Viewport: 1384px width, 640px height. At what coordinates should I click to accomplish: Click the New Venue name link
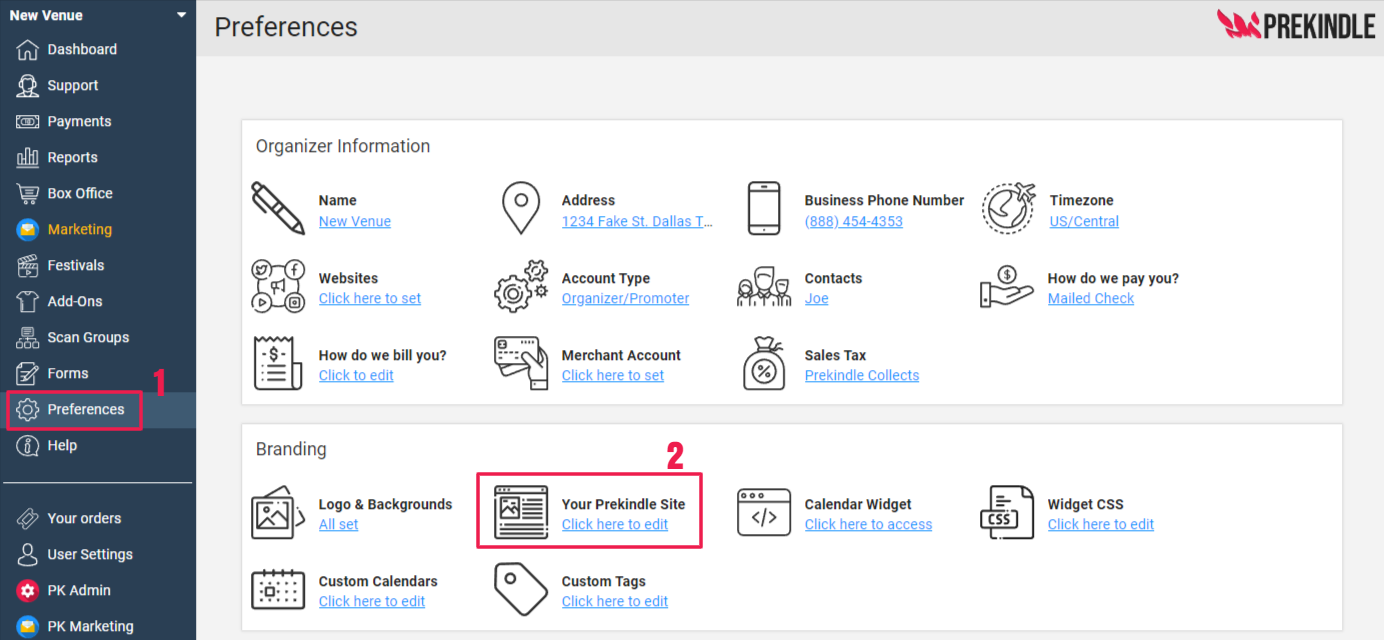click(355, 221)
